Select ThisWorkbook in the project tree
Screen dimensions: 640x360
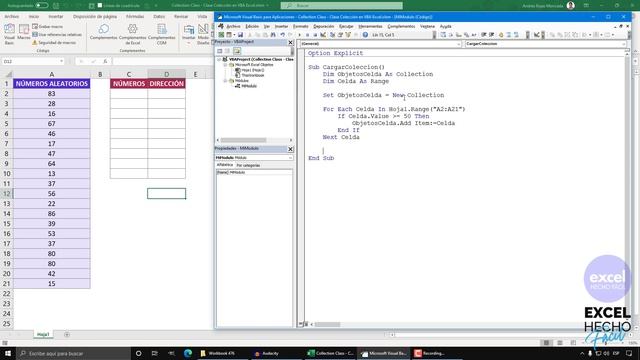click(x=250, y=76)
